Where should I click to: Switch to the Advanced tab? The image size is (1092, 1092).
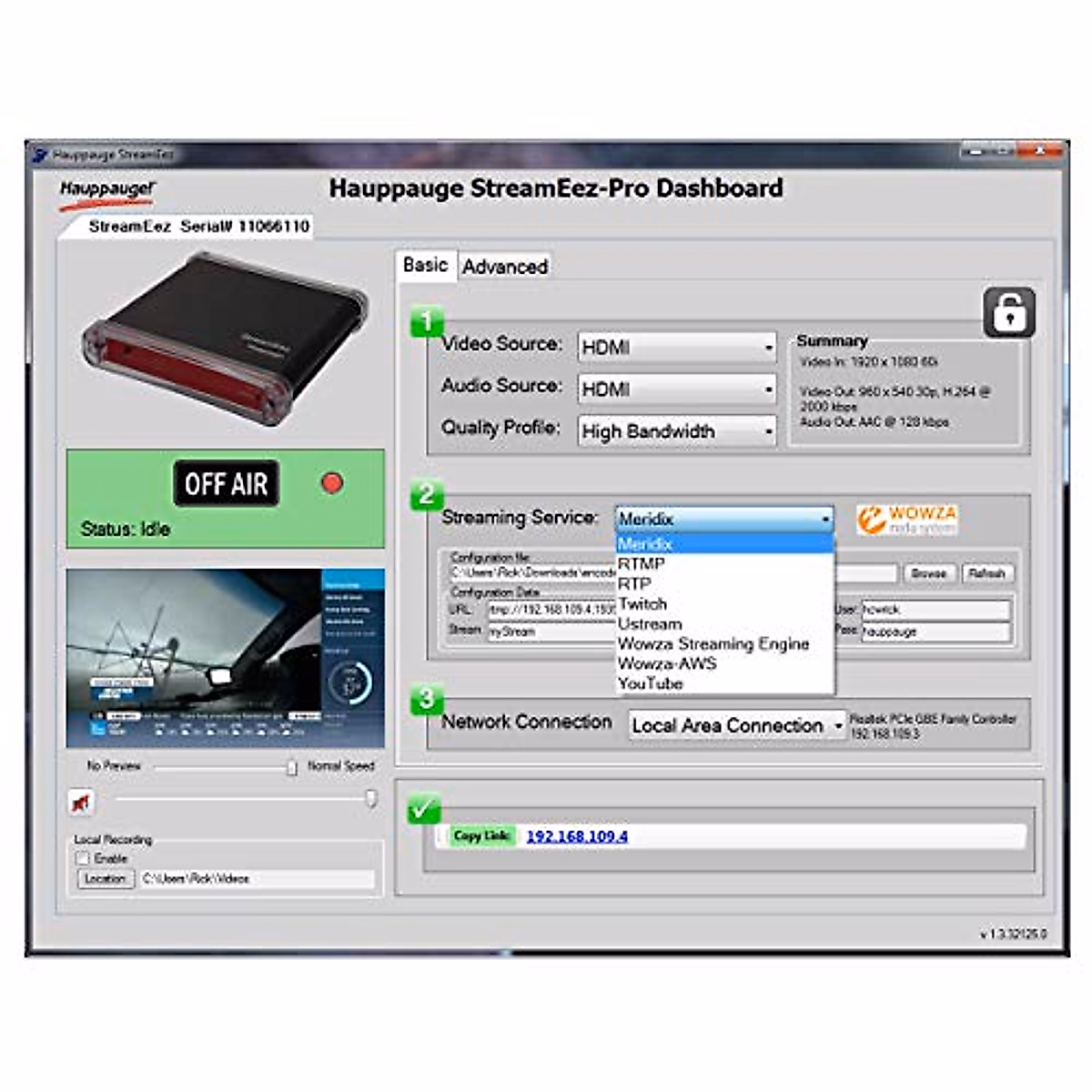503,266
